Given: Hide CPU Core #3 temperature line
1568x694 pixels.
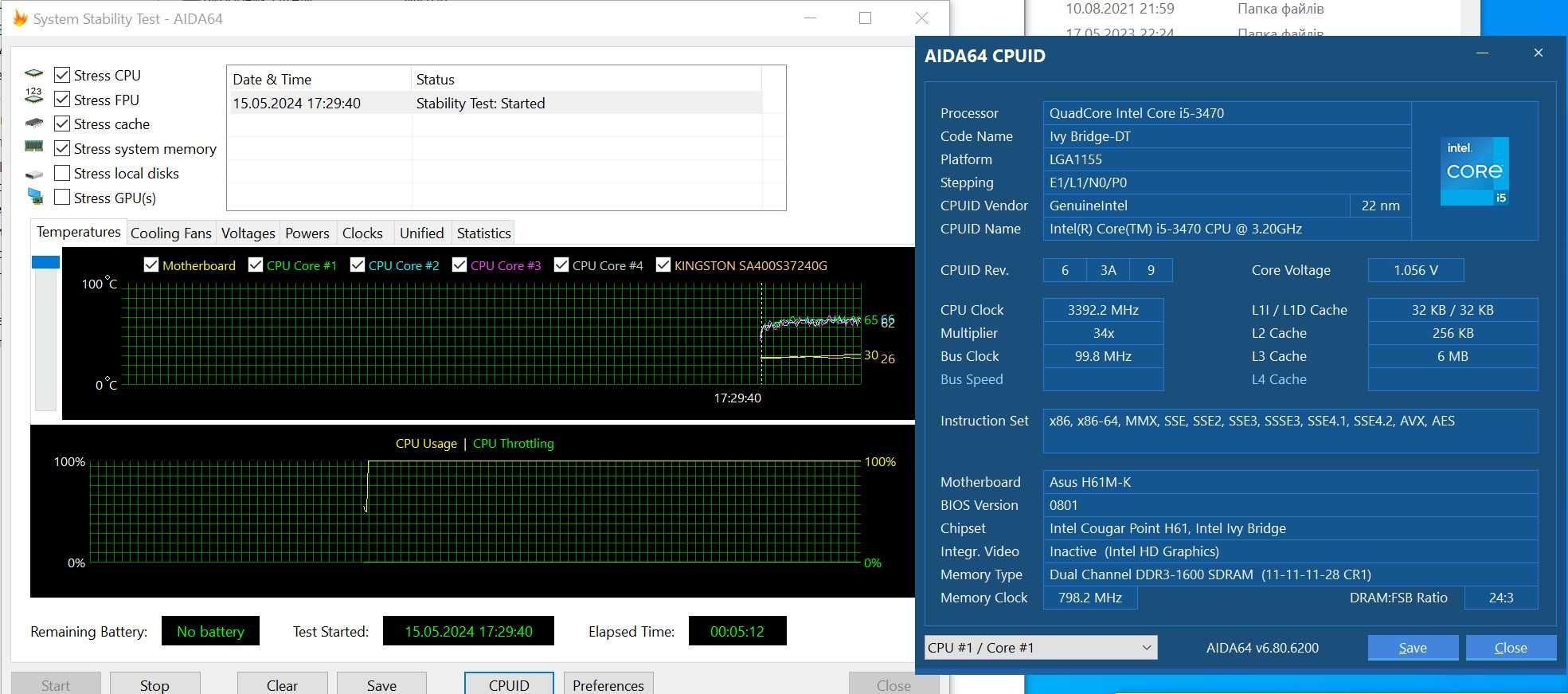Looking at the screenshot, I should (459, 265).
